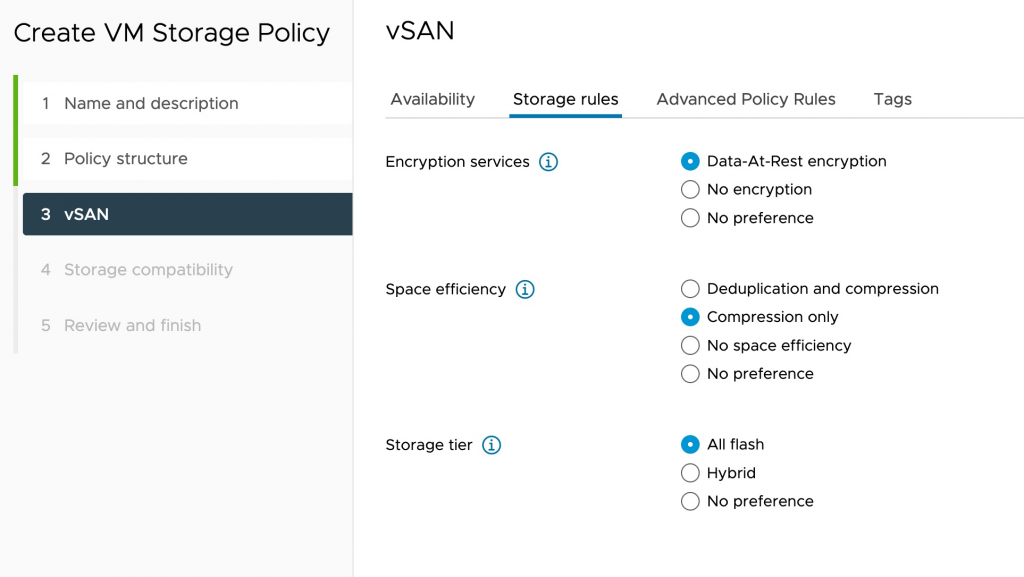The image size is (1024, 577).
Task: Open the Tags tab
Action: click(x=892, y=99)
